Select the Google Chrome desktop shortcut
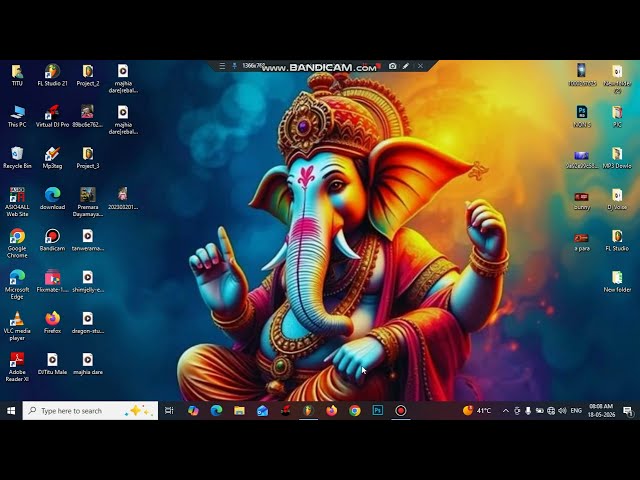This screenshot has height=480, width=640. point(17,244)
